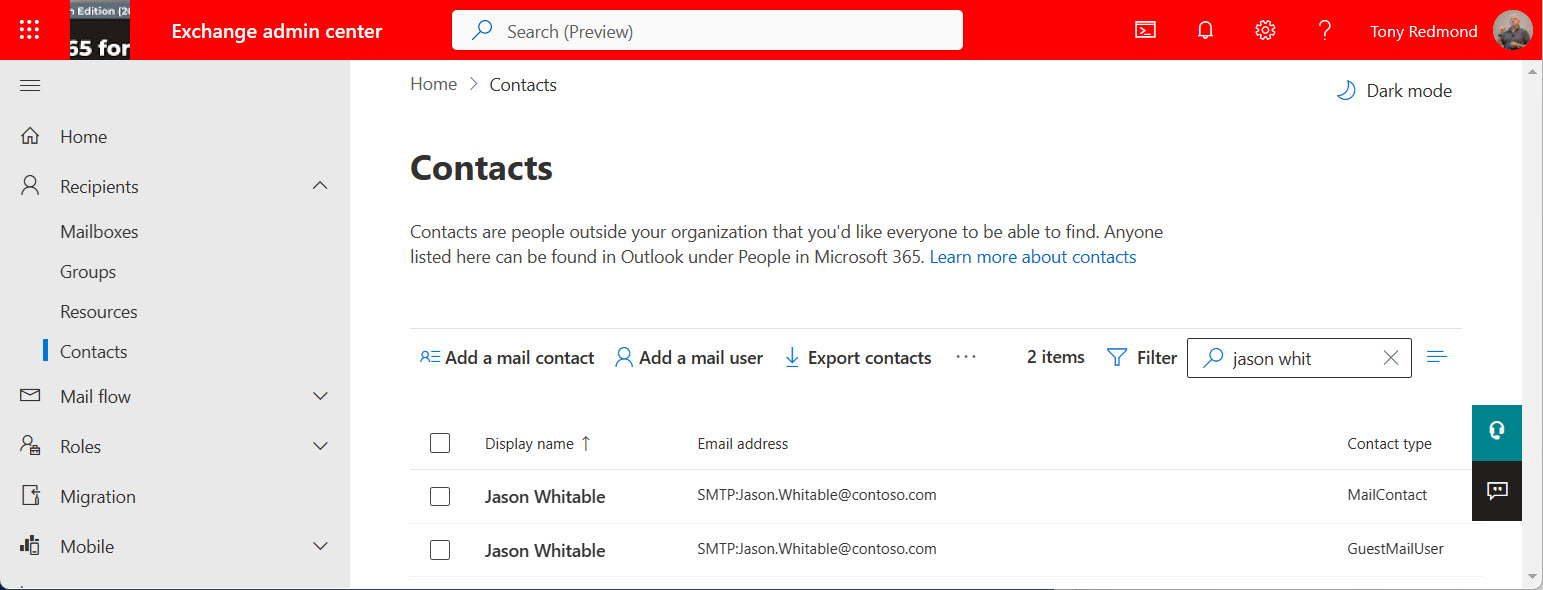1543x590 pixels.
Task: Open the Cloud Shell terminal
Action: pyautogui.click(x=1144, y=30)
